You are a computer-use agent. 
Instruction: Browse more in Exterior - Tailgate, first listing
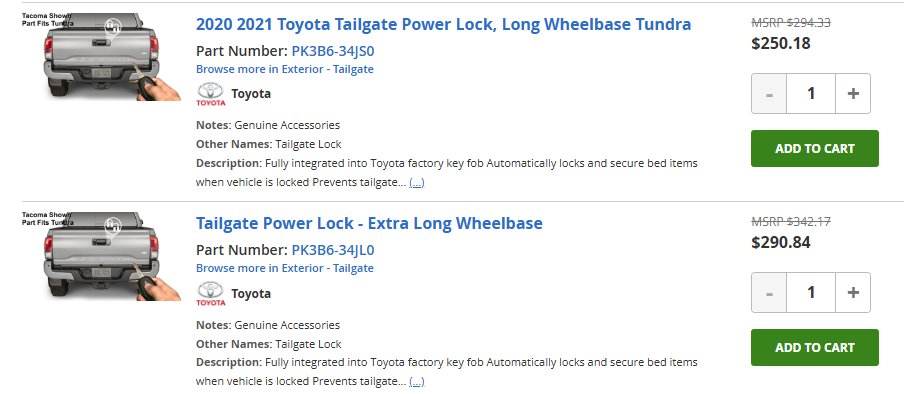point(285,69)
